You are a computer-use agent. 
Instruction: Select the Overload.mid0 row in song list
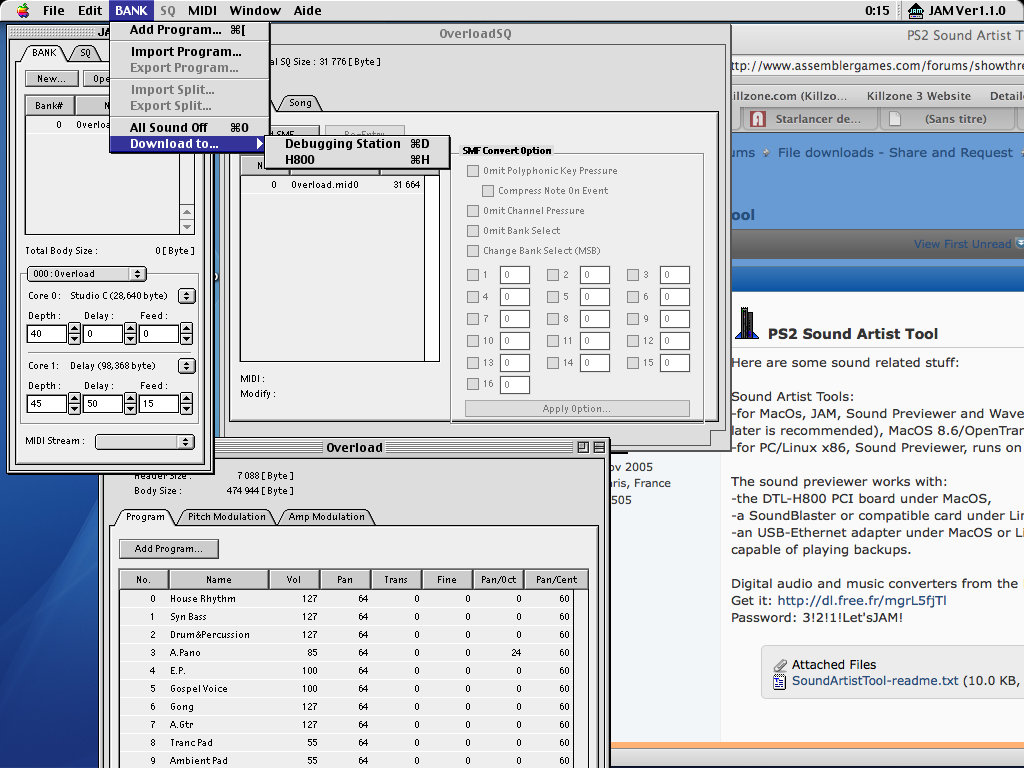coord(332,185)
